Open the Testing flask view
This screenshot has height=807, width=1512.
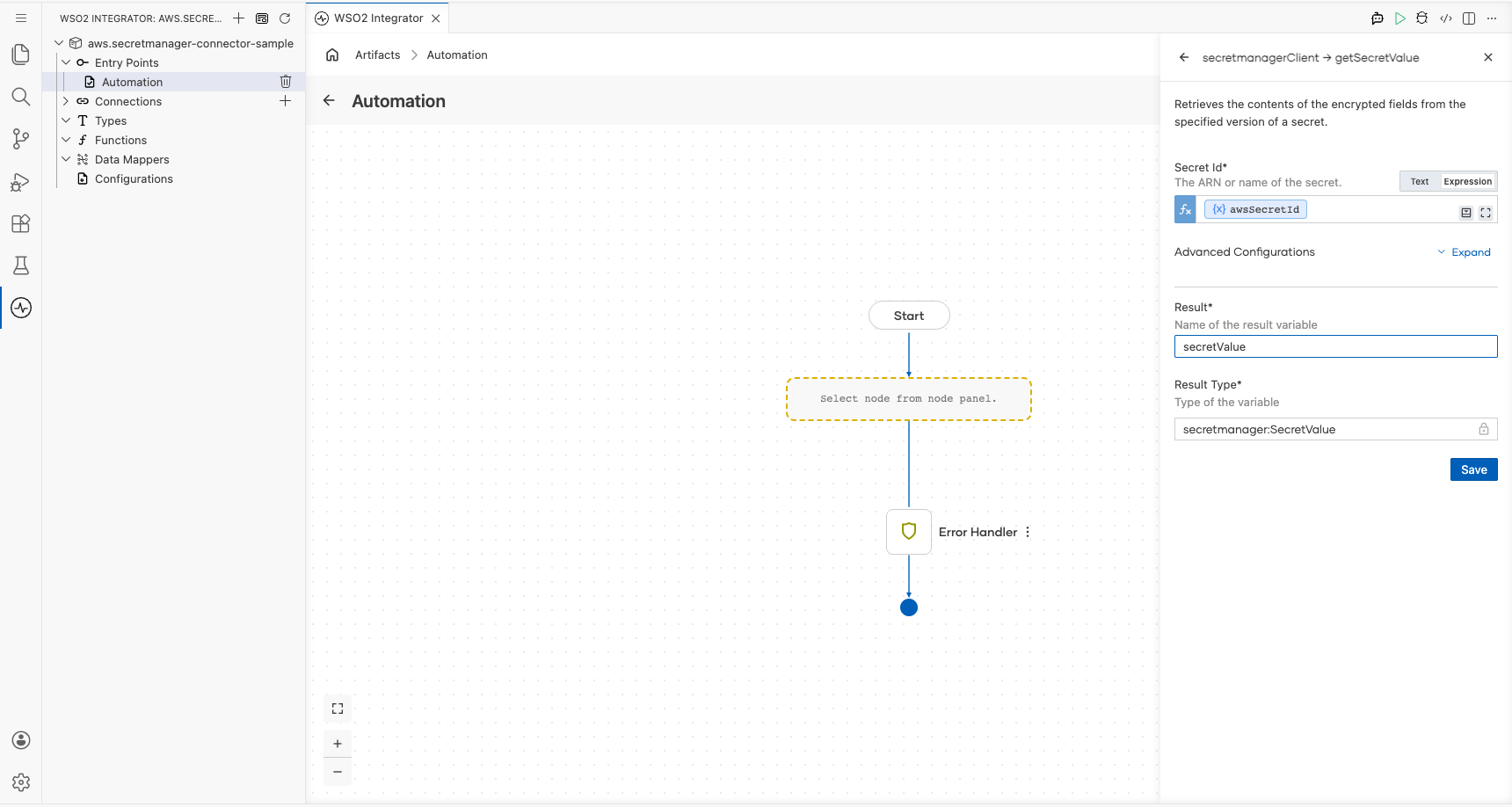pos(21,265)
